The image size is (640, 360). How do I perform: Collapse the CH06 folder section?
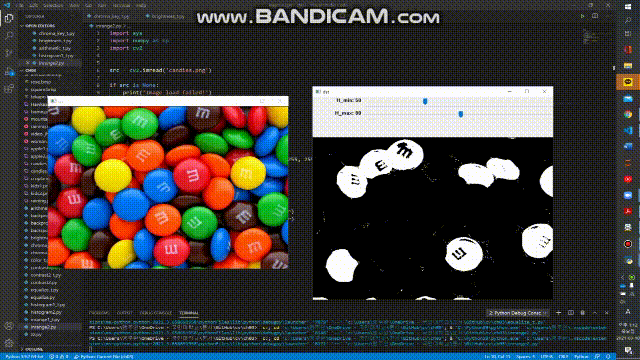[x=31, y=70]
